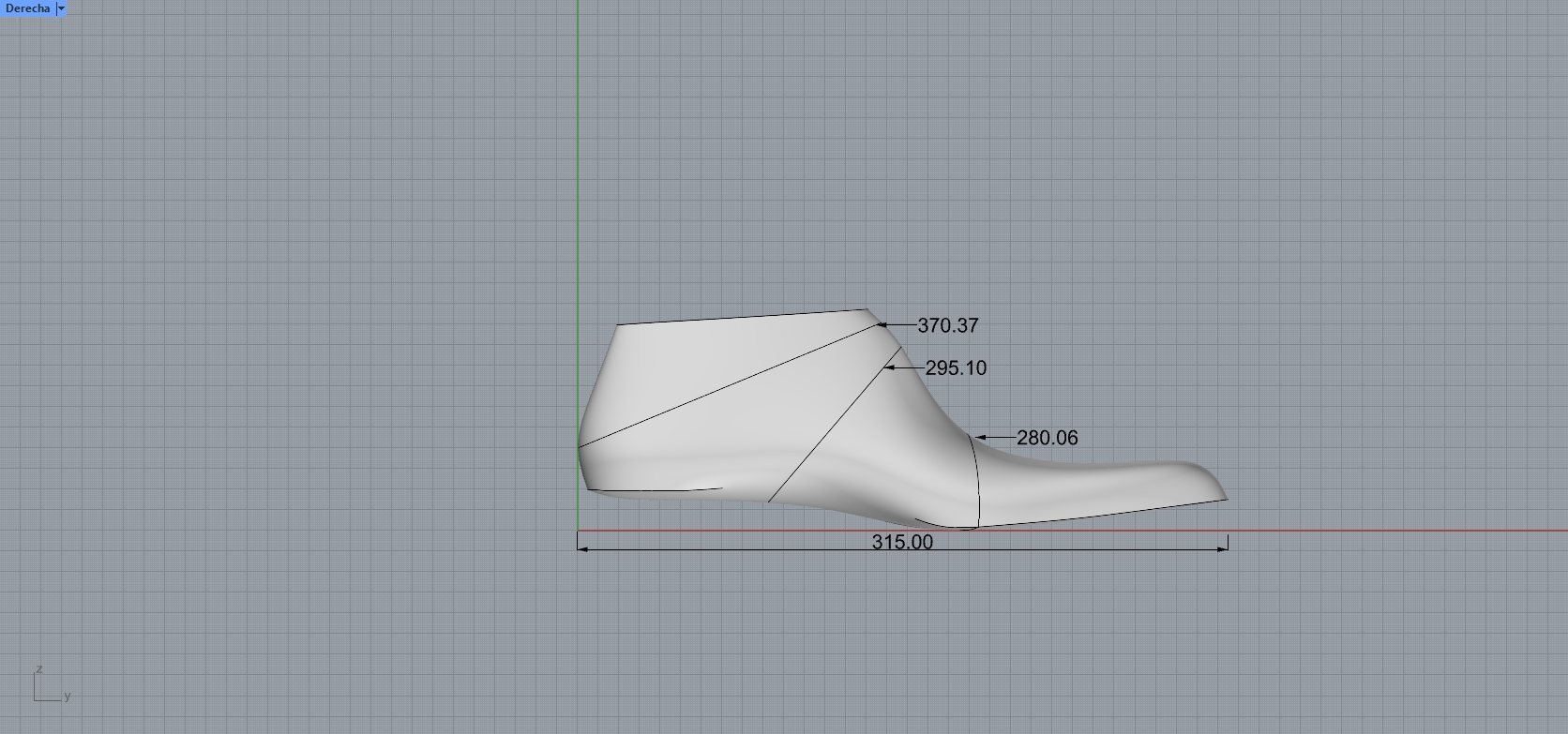Select the 370.37 dimension text
The height and width of the screenshot is (734, 1568).
click(x=947, y=326)
